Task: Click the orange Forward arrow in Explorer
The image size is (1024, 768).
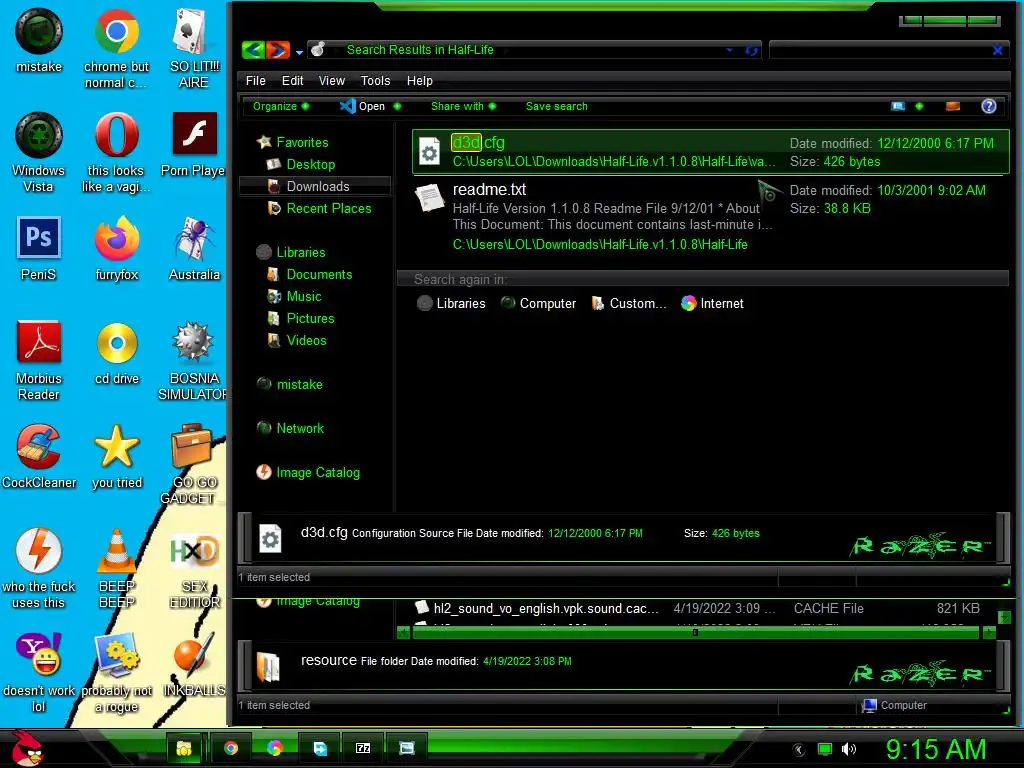Action: coord(278,50)
